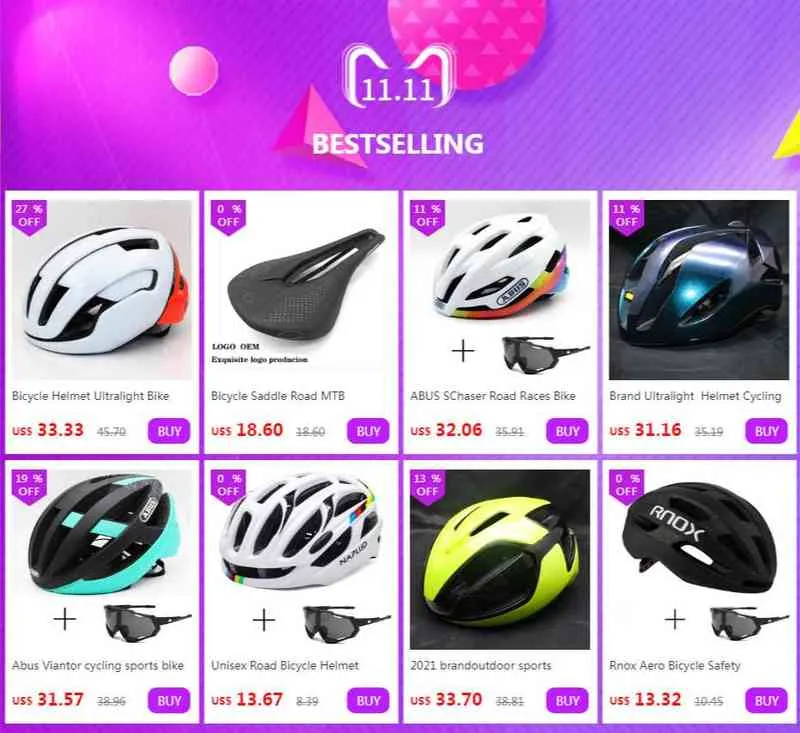Buy the Bicycle Helmet Ultralight Bike
This screenshot has height=733, width=800.
169,431
